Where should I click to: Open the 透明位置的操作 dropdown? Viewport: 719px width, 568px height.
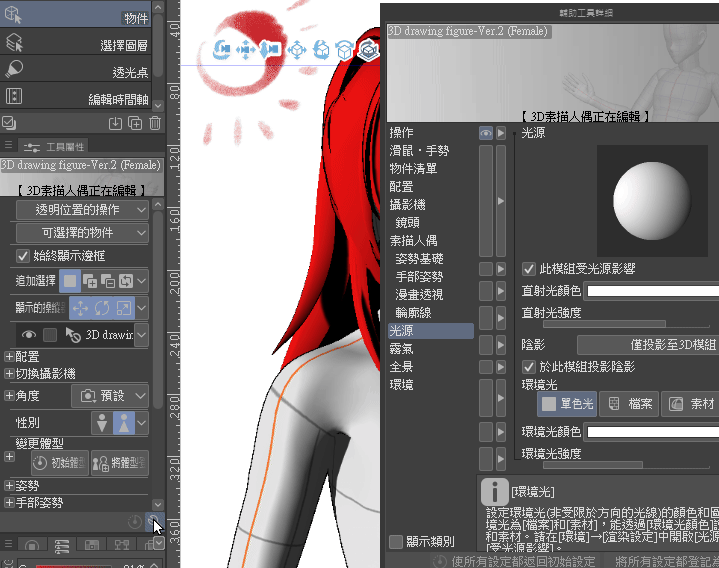[x=82, y=210]
